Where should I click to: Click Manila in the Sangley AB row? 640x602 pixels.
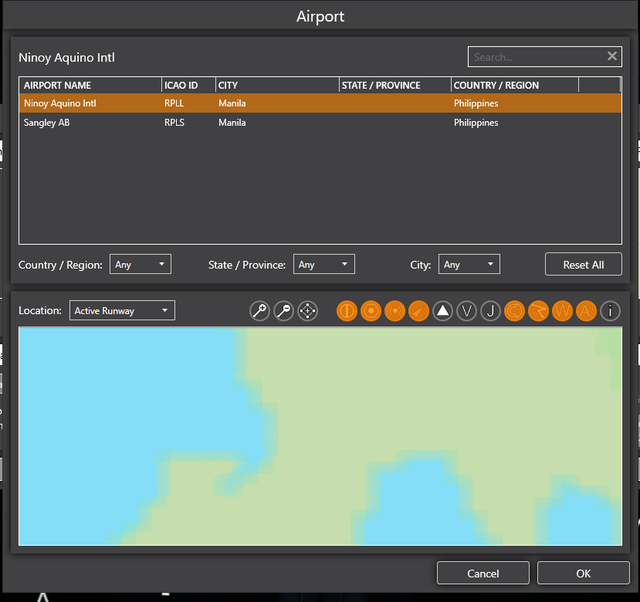[x=232, y=122]
